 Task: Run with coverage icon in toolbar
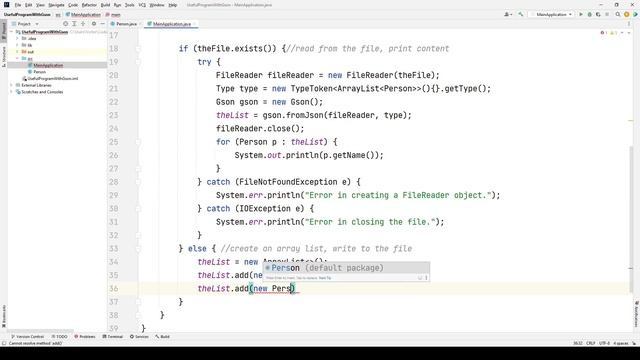tap(598, 14)
